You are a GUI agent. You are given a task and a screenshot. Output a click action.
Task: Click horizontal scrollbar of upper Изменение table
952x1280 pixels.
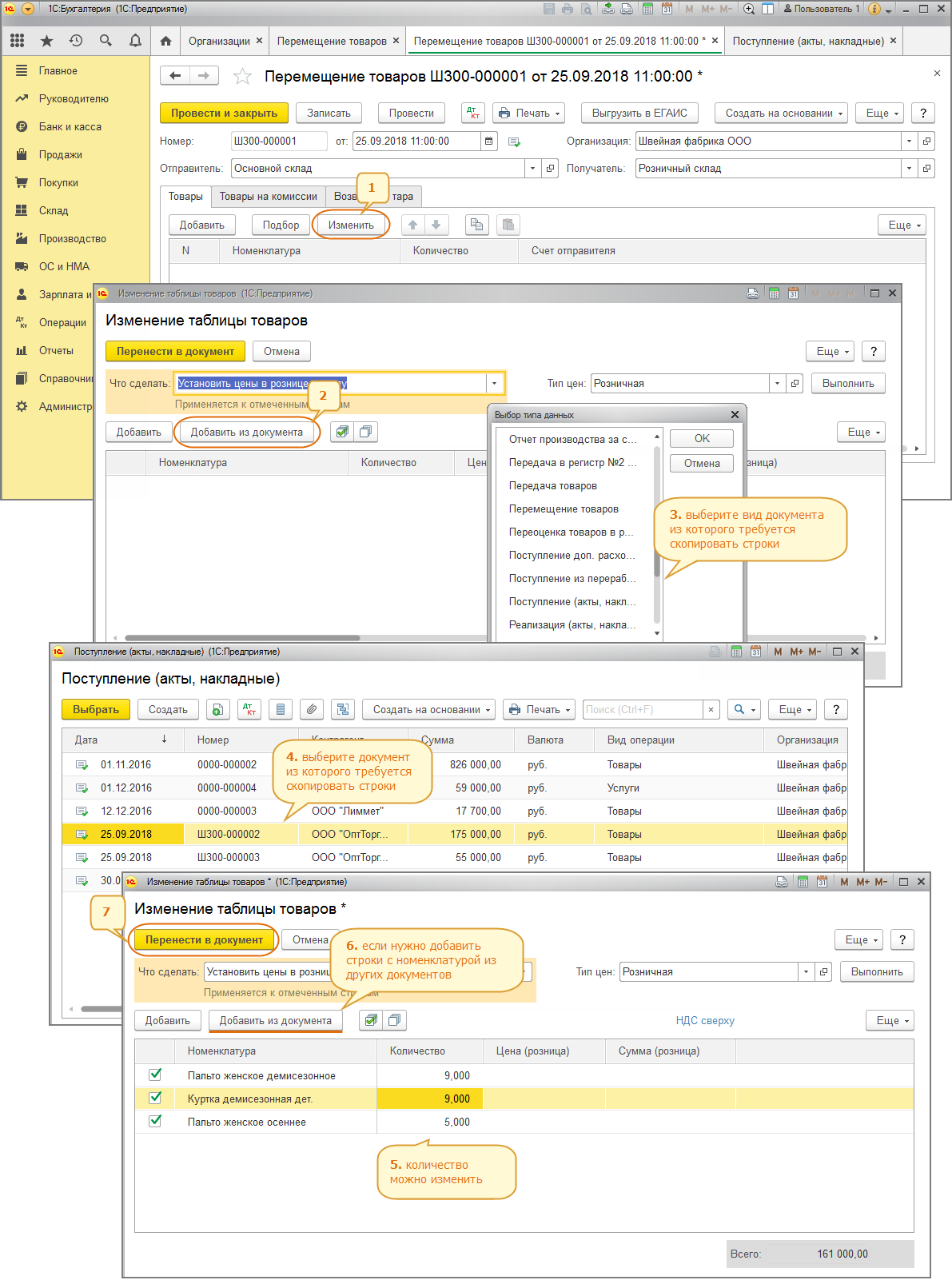tap(242, 638)
